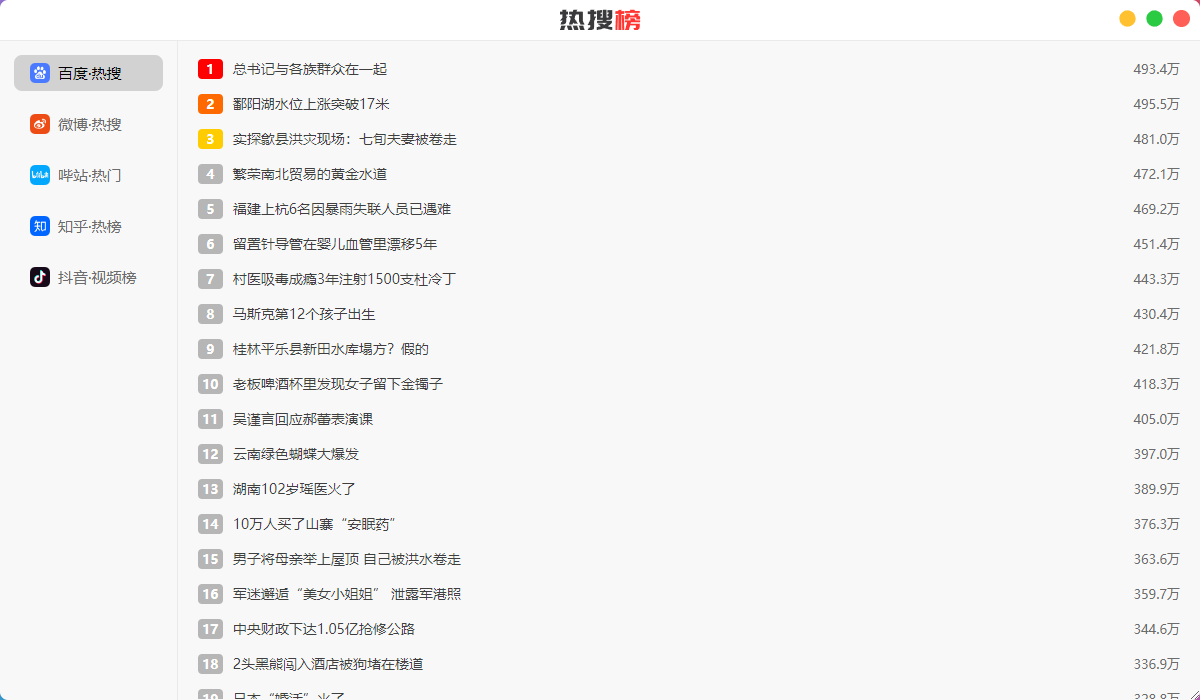Click the orange rank 2 badge
Screen dimensions: 1200x700
210,104
